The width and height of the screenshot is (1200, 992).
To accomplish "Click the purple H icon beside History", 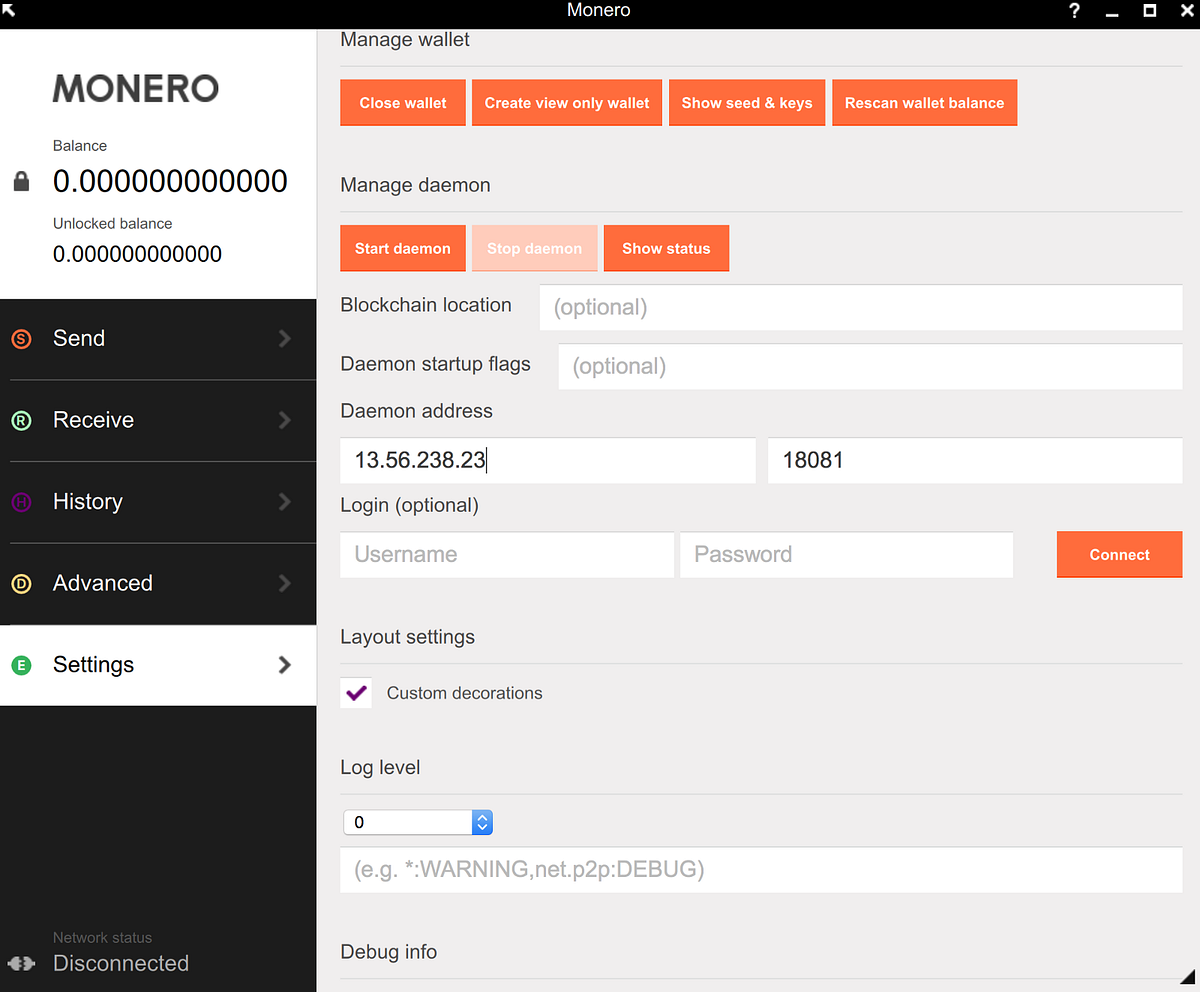I will tap(21, 502).
